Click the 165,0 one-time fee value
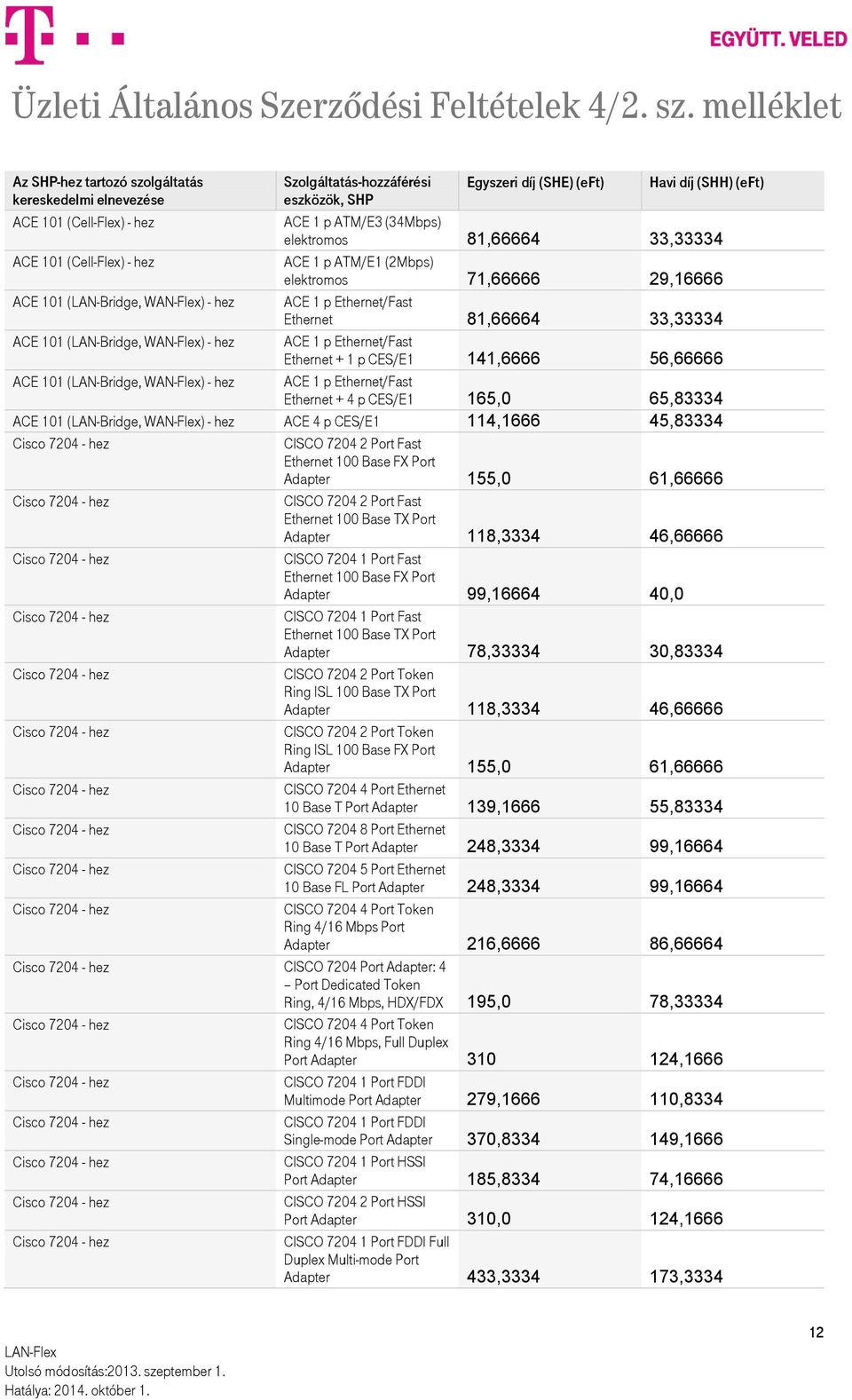852x1400 pixels. [489, 399]
